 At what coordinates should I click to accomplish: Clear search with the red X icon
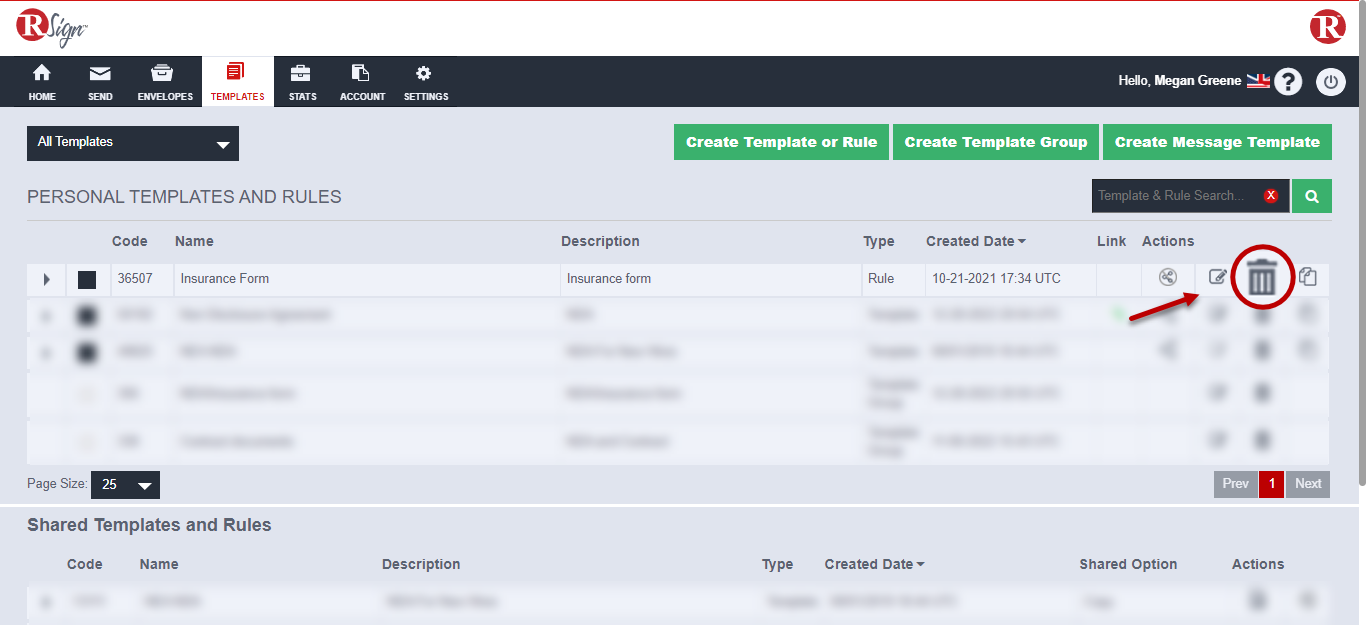pyautogui.click(x=1271, y=196)
